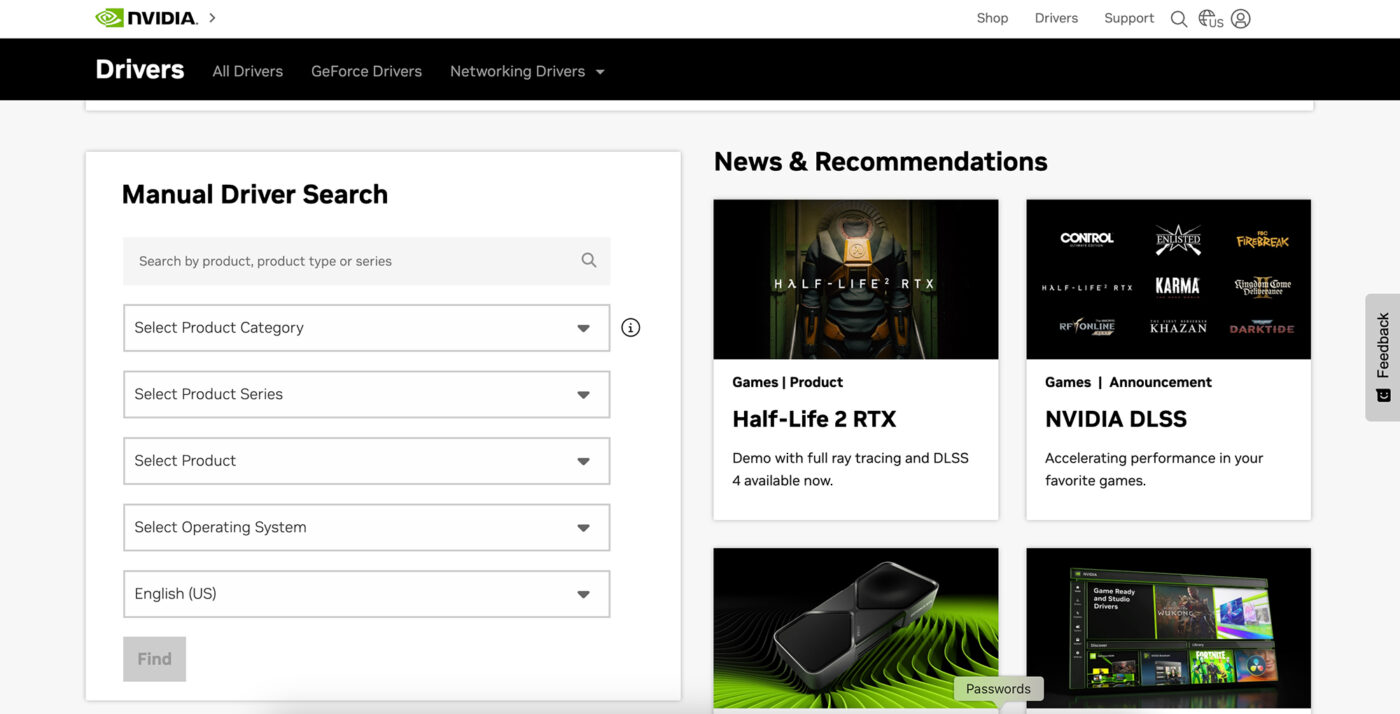Open the user account icon
Screen dimensions: 1400x714
coord(1241,19)
